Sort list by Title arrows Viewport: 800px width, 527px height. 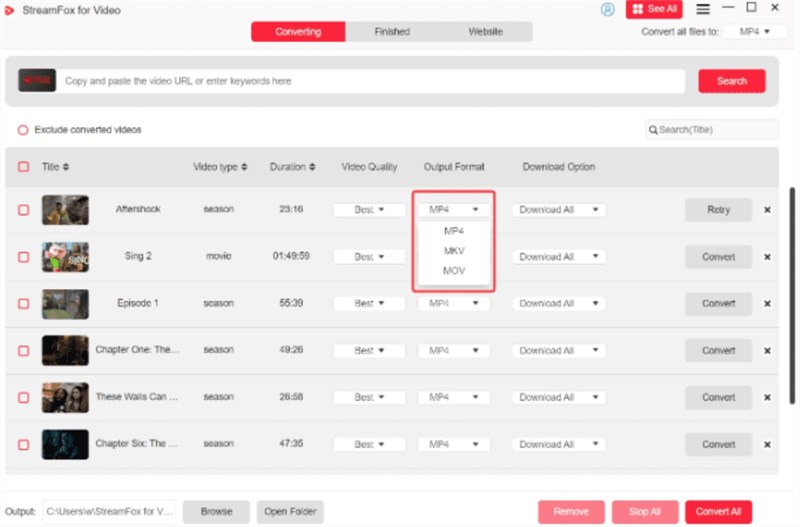pos(66,167)
